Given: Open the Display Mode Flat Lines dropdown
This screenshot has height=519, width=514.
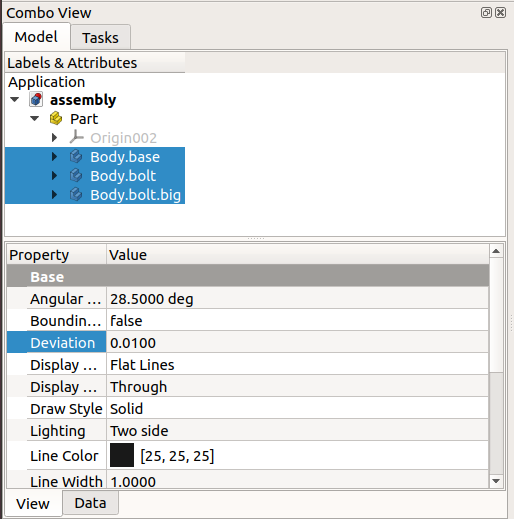Looking at the screenshot, I should click(x=297, y=365).
